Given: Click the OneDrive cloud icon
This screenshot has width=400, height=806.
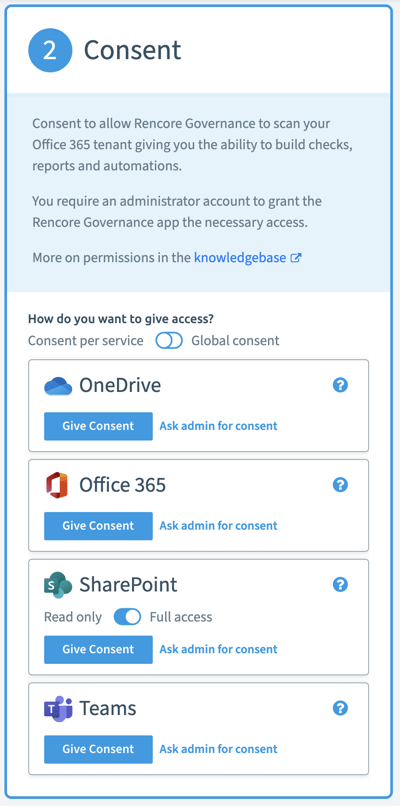Looking at the screenshot, I should tap(58, 386).
